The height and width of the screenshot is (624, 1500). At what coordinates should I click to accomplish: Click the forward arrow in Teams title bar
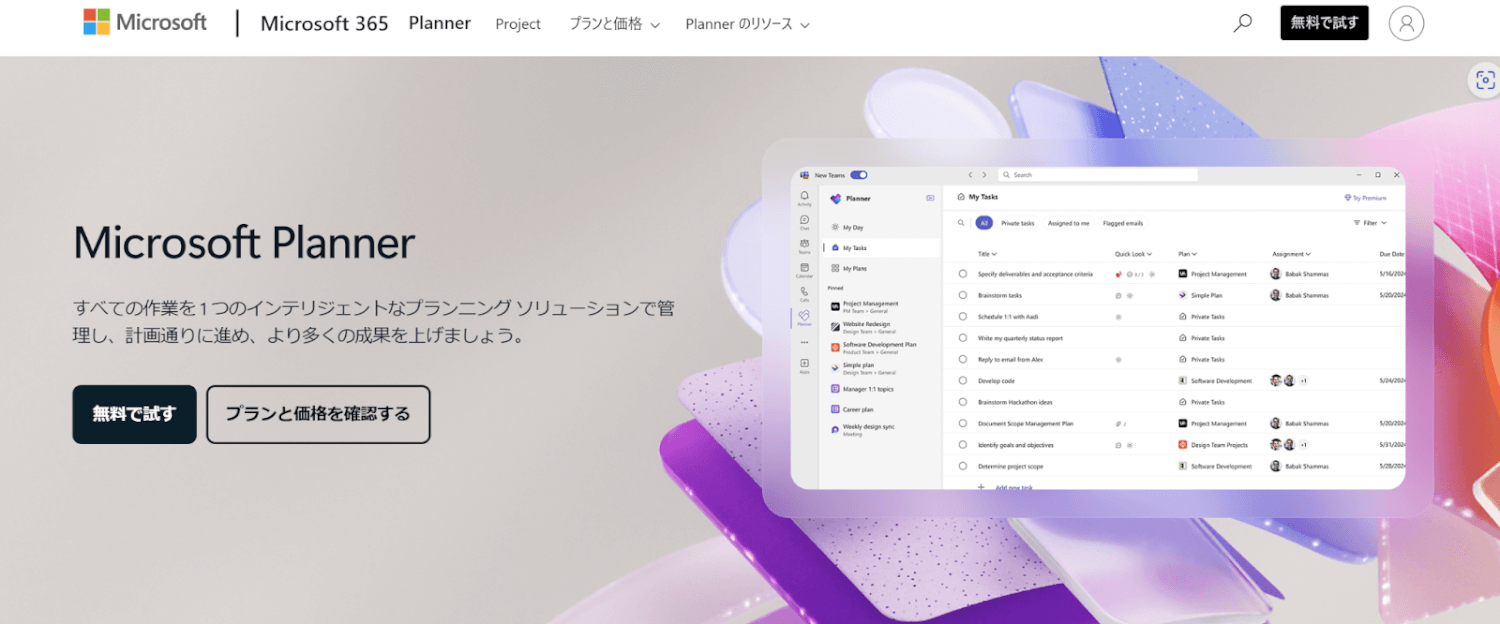(984, 175)
